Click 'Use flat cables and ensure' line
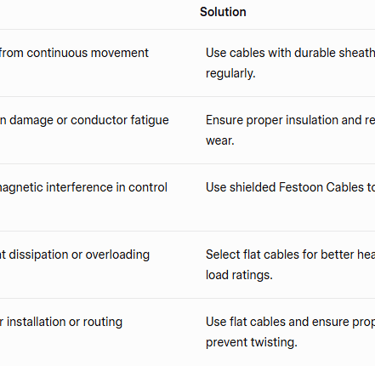 point(290,322)
